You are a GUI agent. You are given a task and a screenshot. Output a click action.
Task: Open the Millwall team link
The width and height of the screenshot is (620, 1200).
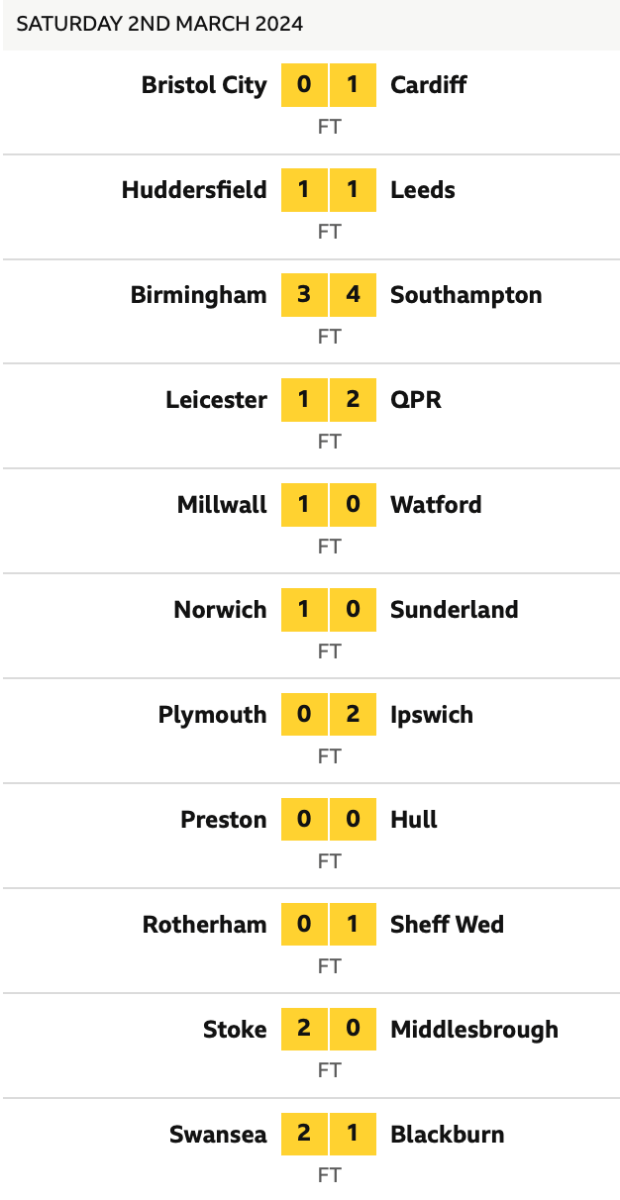pos(222,505)
